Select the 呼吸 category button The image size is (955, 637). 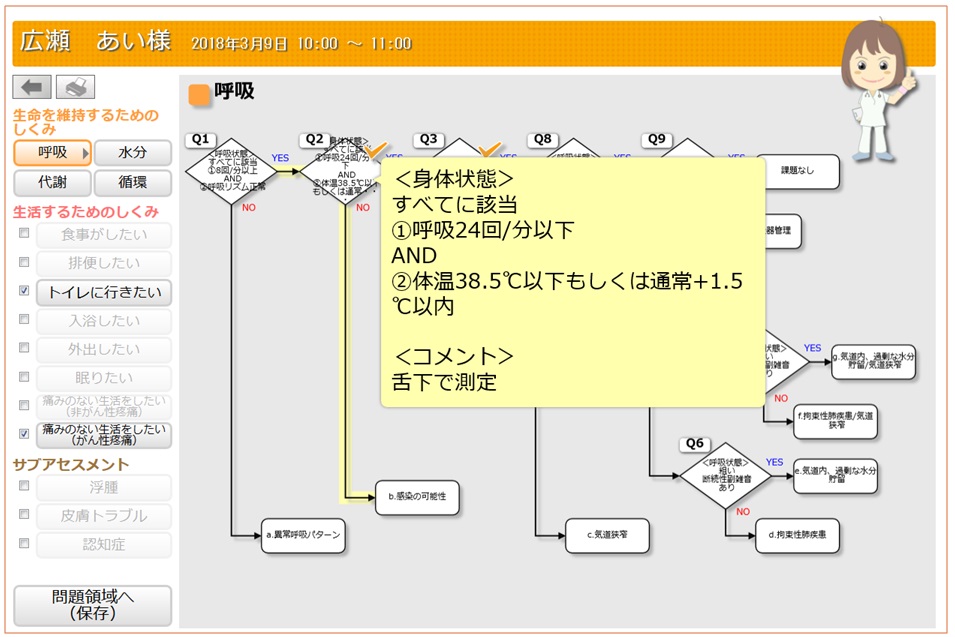tap(52, 153)
